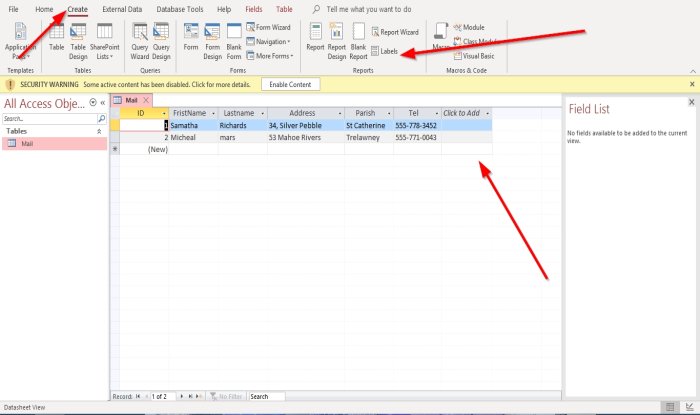Click the record Search box at bottom
Viewport: 700px width, 415px height.
(x=267, y=396)
